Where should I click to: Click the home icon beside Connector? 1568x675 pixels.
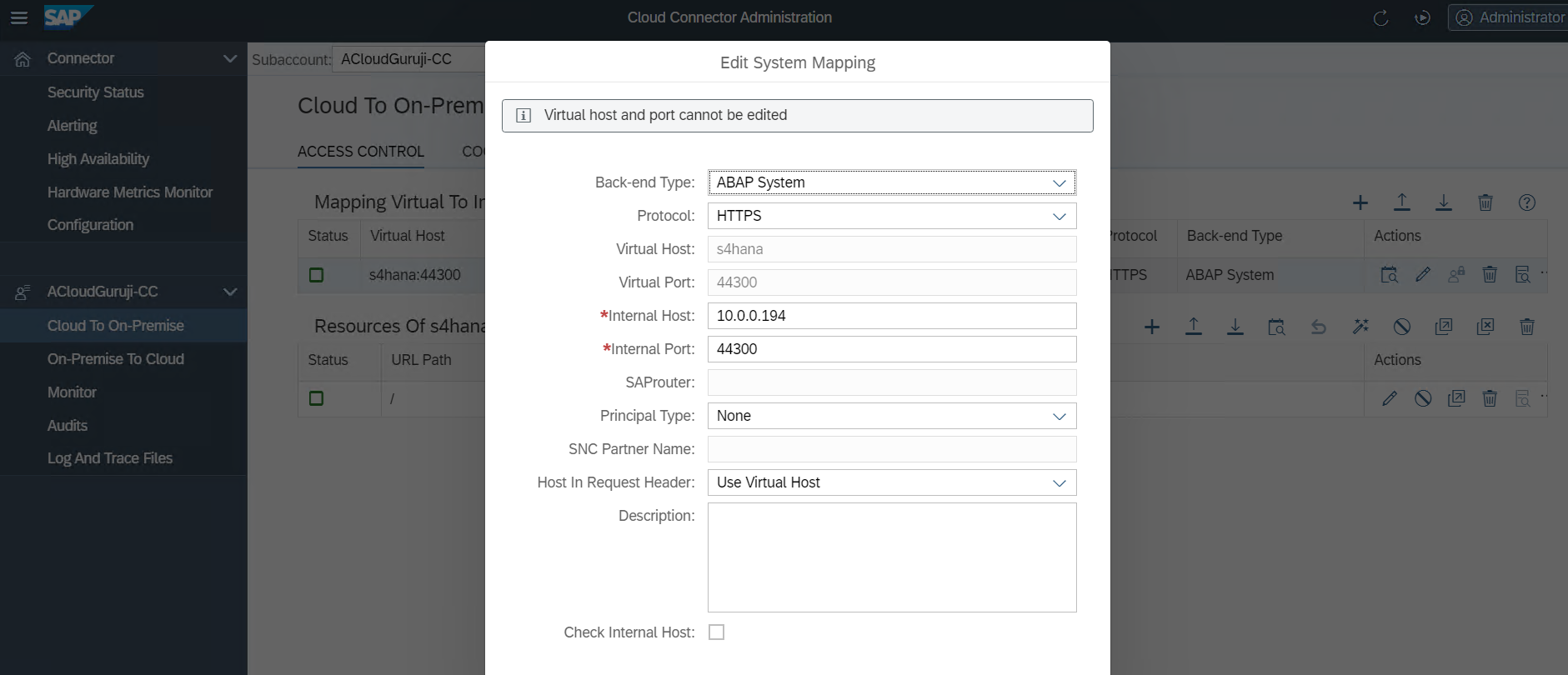point(23,59)
